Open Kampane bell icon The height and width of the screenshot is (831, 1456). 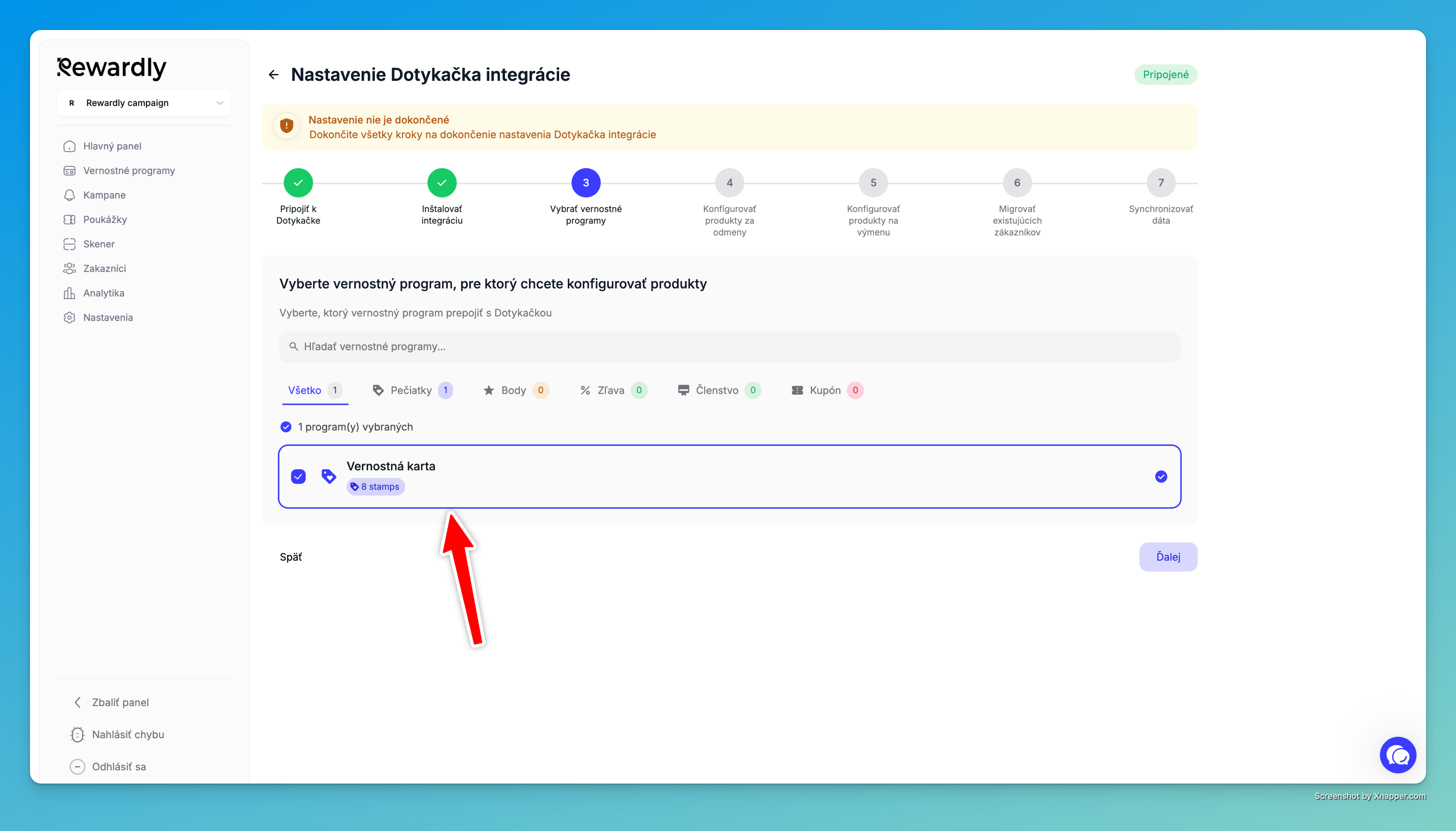point(70,195)
